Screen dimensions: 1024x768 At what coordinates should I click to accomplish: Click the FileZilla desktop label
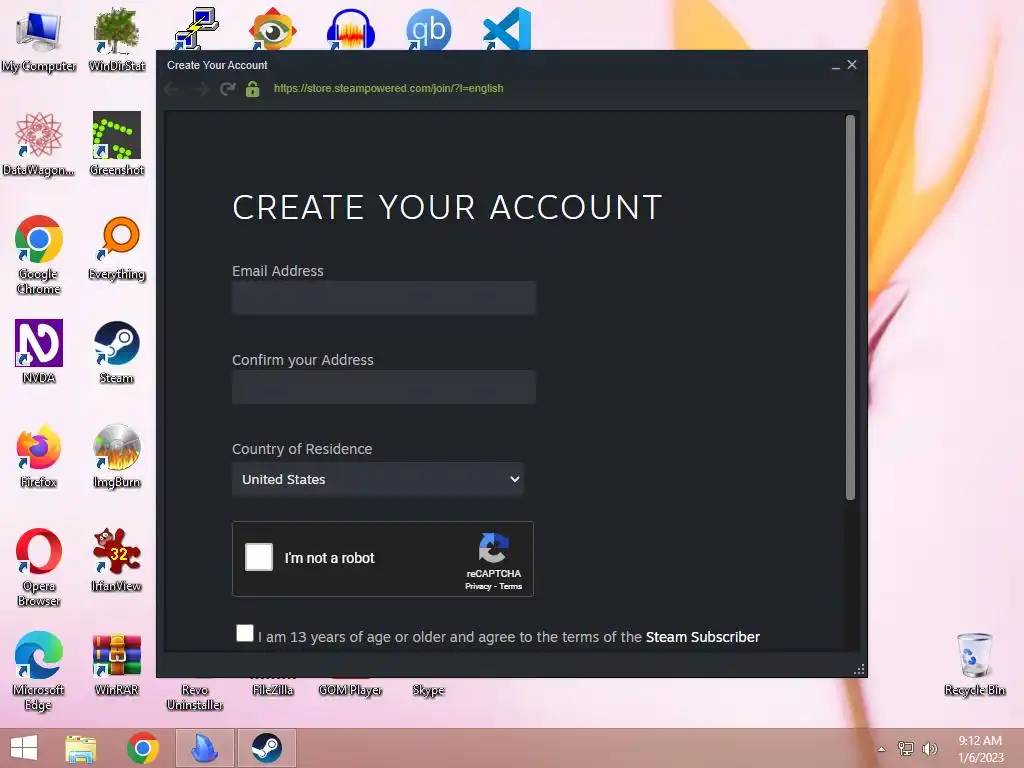[272, 690]
